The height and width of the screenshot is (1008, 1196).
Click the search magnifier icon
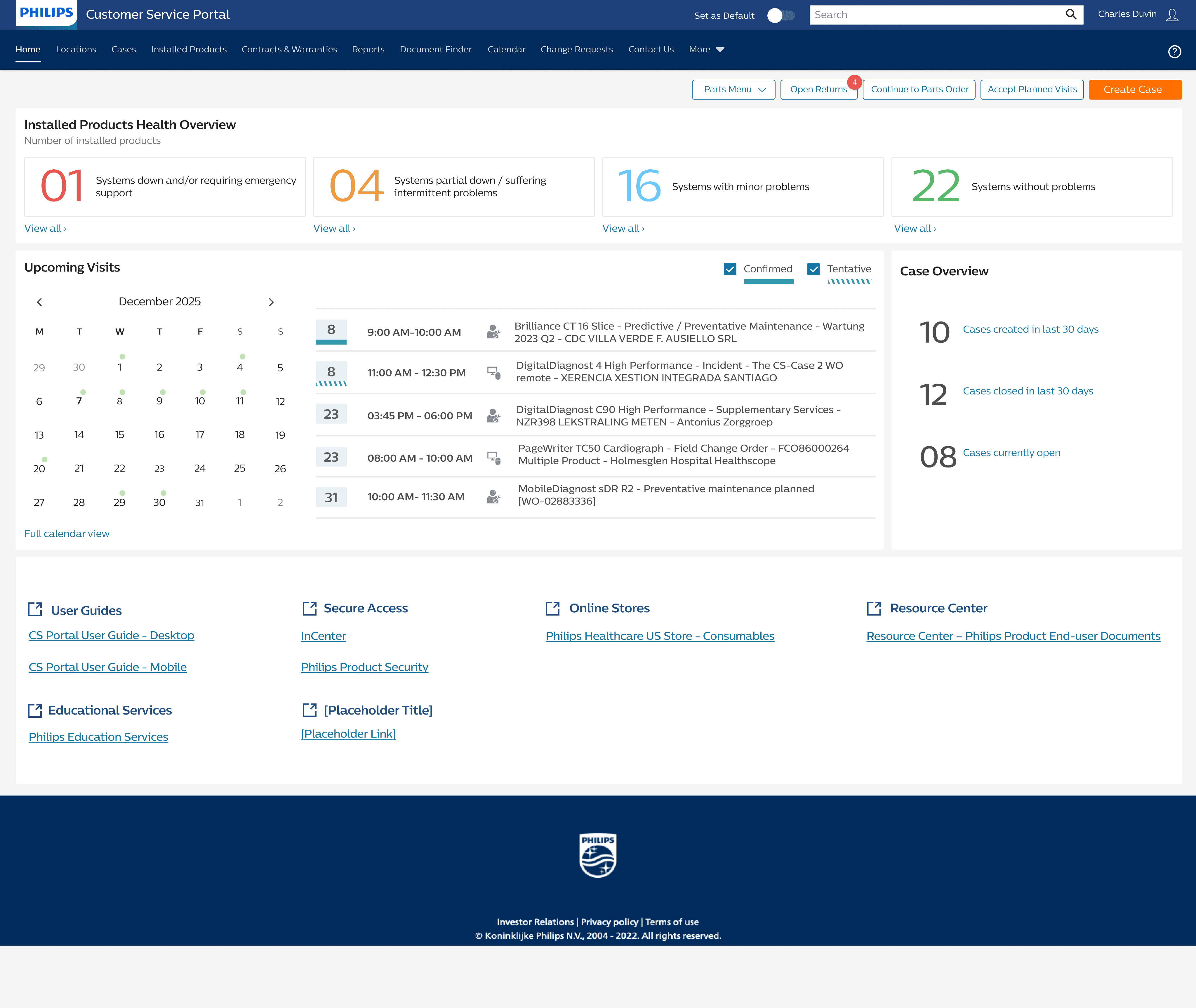pos(1071,14)
